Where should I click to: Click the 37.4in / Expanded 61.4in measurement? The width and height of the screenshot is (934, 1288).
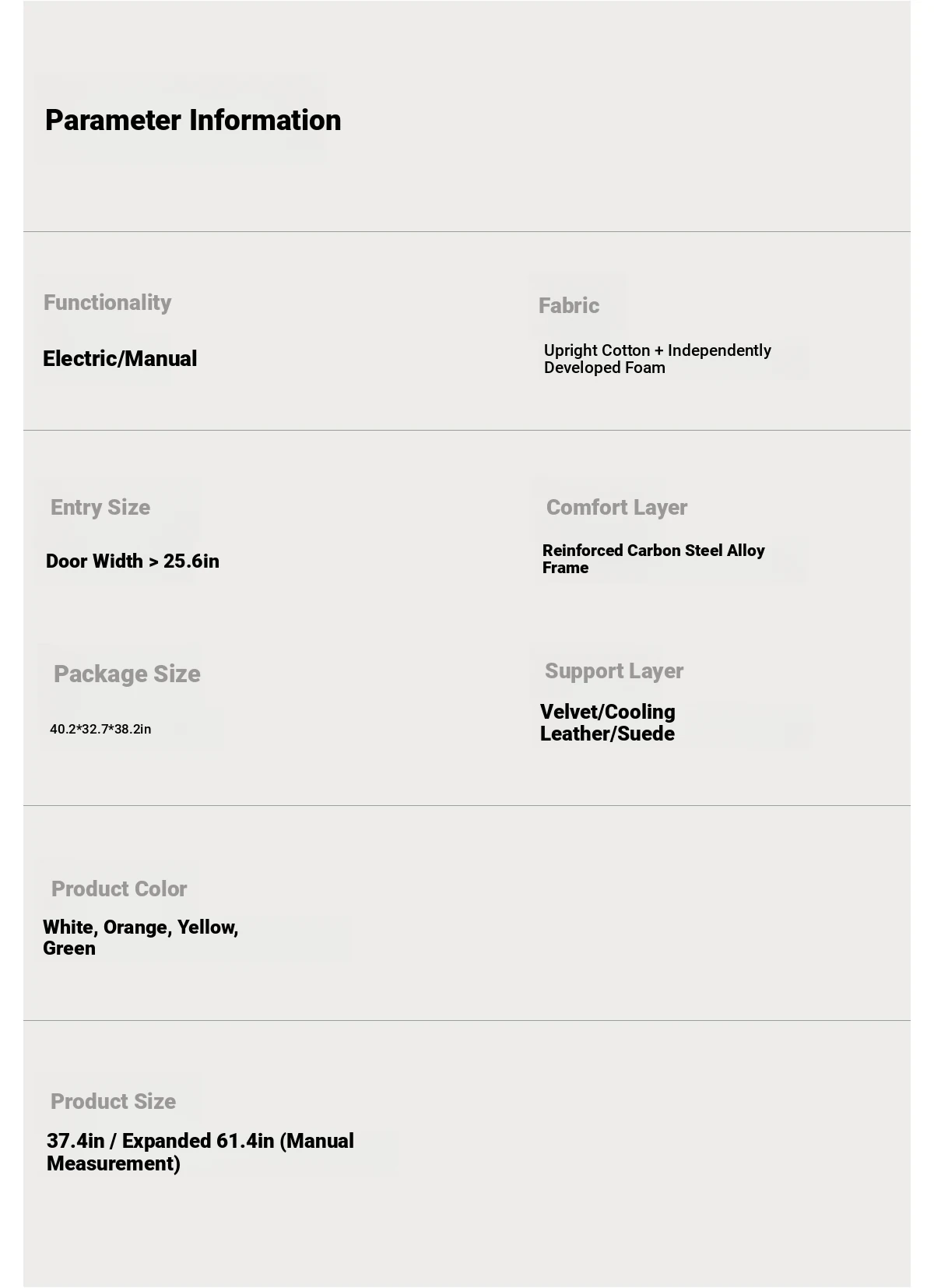pos(200,1152)
